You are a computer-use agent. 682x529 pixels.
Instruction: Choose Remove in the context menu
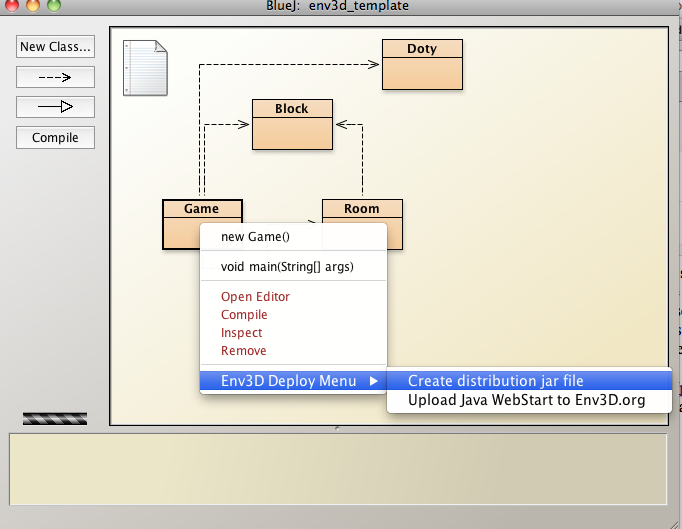pos(293,351)
